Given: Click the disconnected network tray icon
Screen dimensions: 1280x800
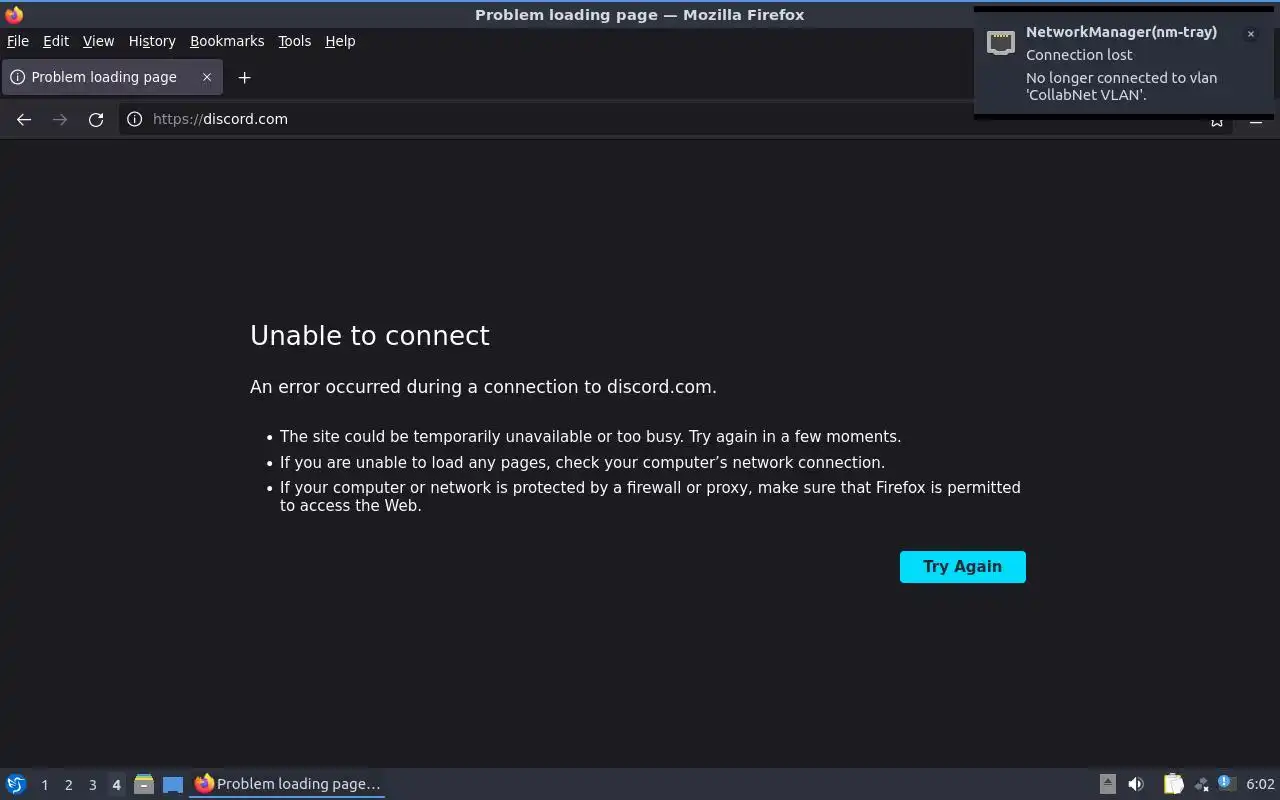Looking at the screenshot, I should pyautogui.click(x=1201, y=784).
